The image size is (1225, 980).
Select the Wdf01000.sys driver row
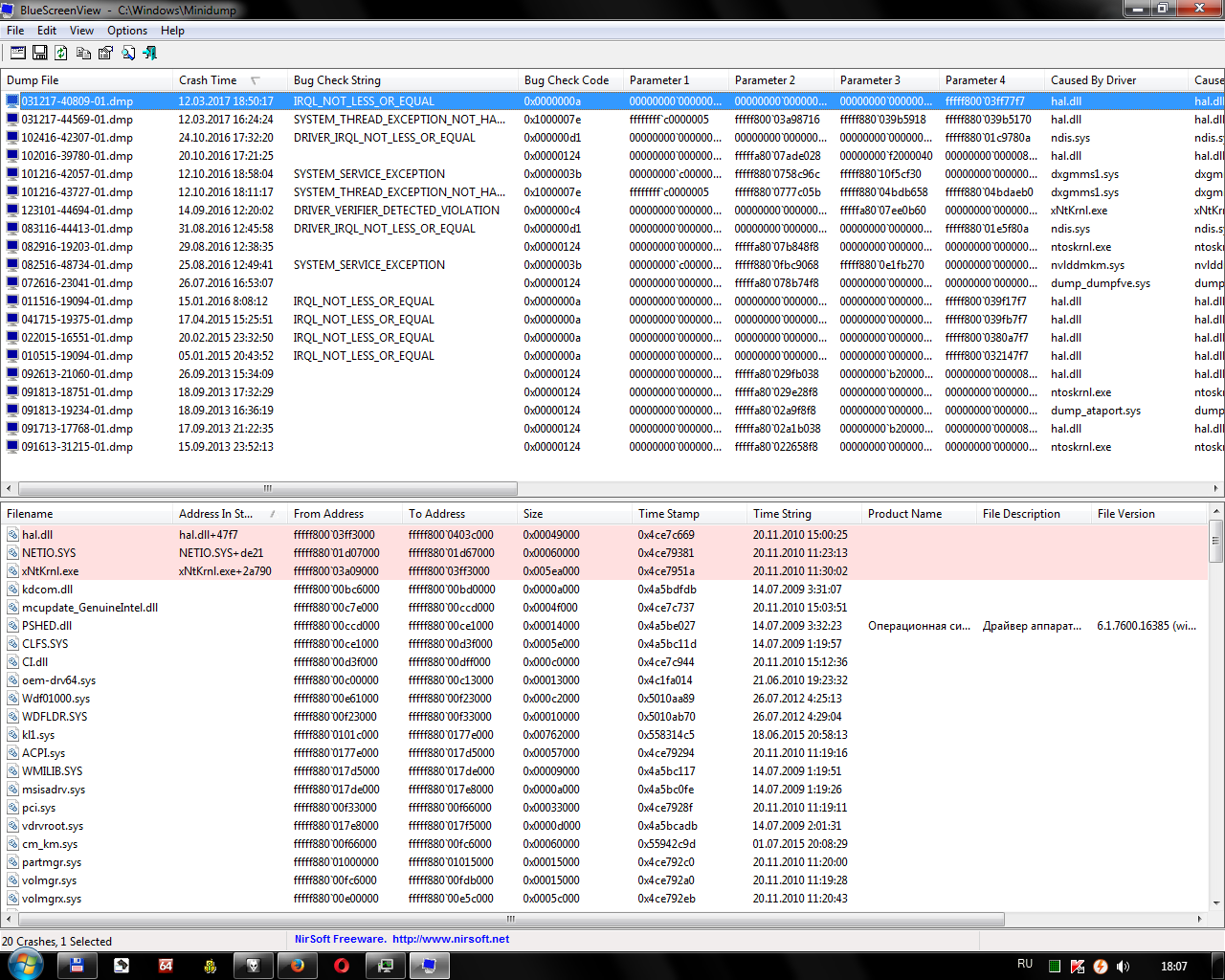pos(604,698)
